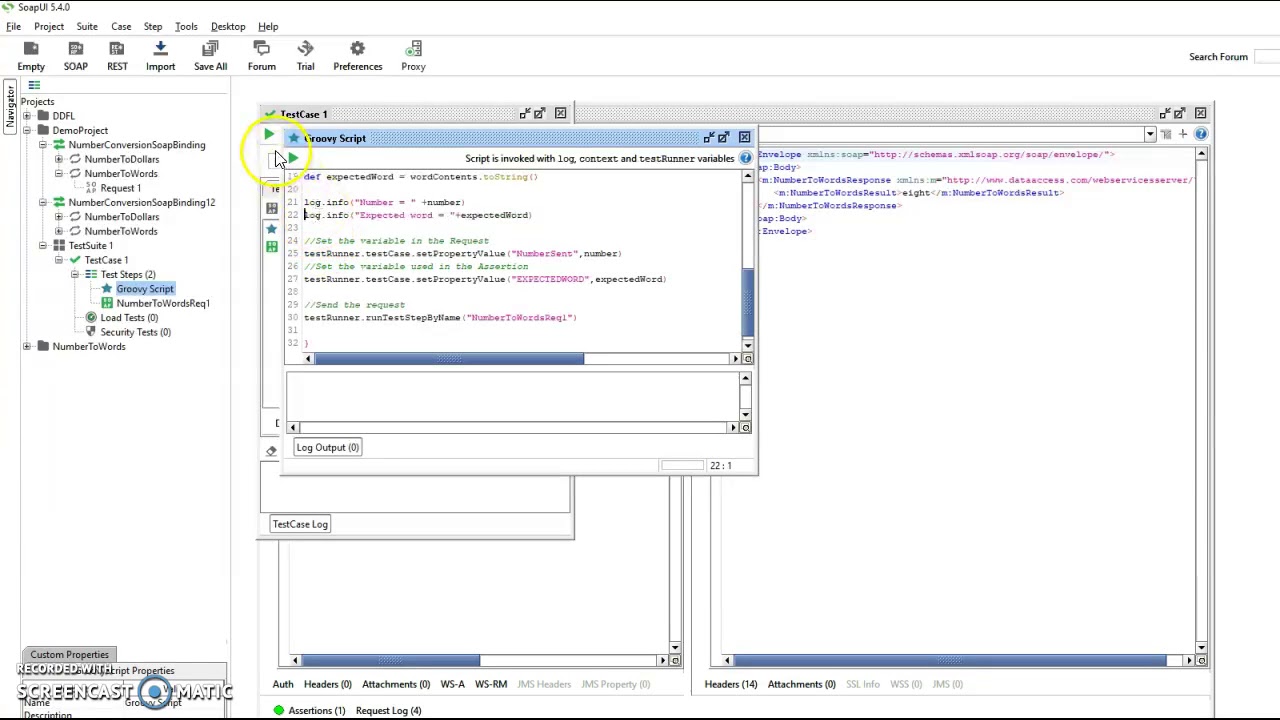Open the Forum toolbar icon
Screen dimensions: 1280x720
point(262,56)
